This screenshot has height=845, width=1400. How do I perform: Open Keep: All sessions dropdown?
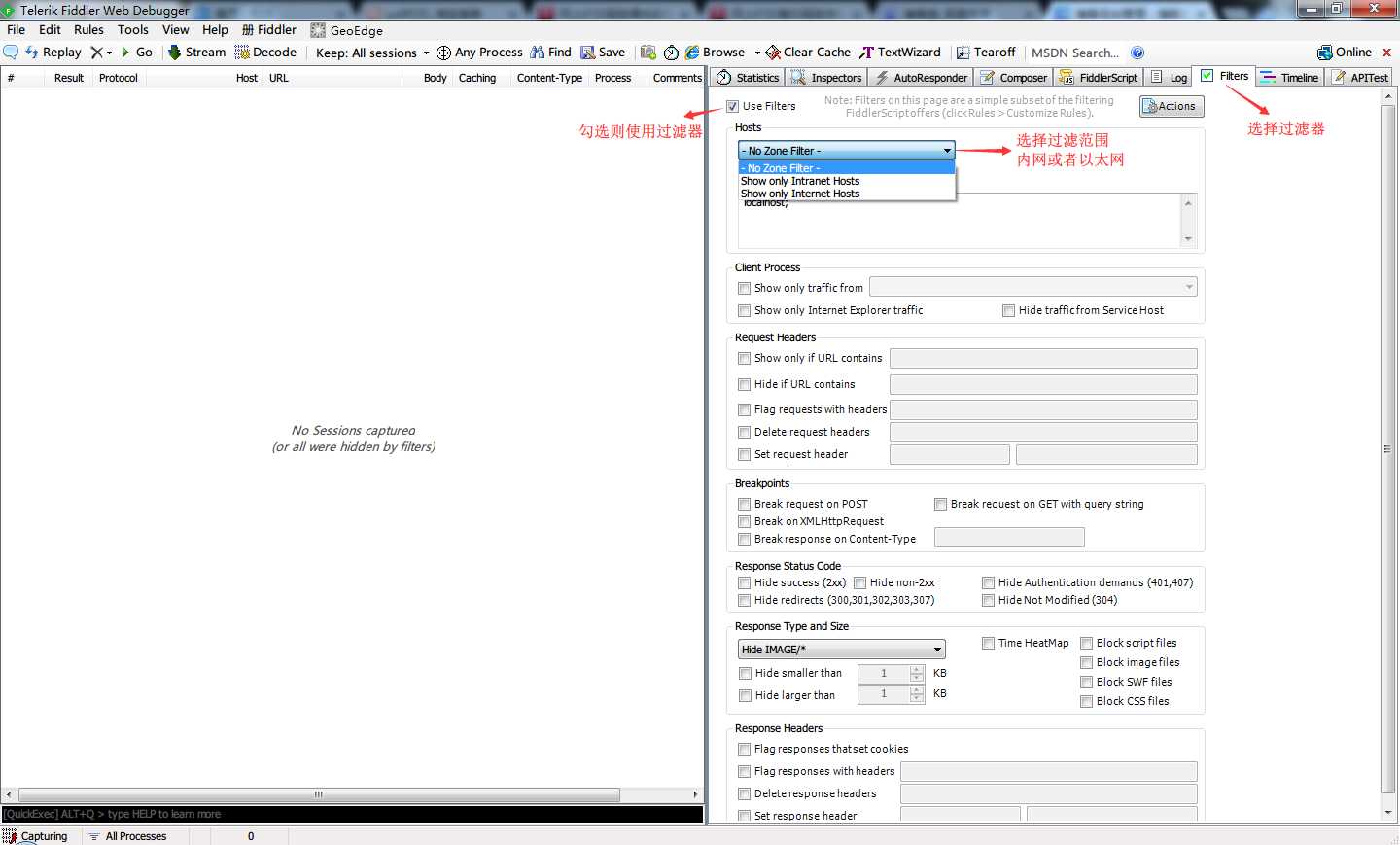click(x=372, y=53)
